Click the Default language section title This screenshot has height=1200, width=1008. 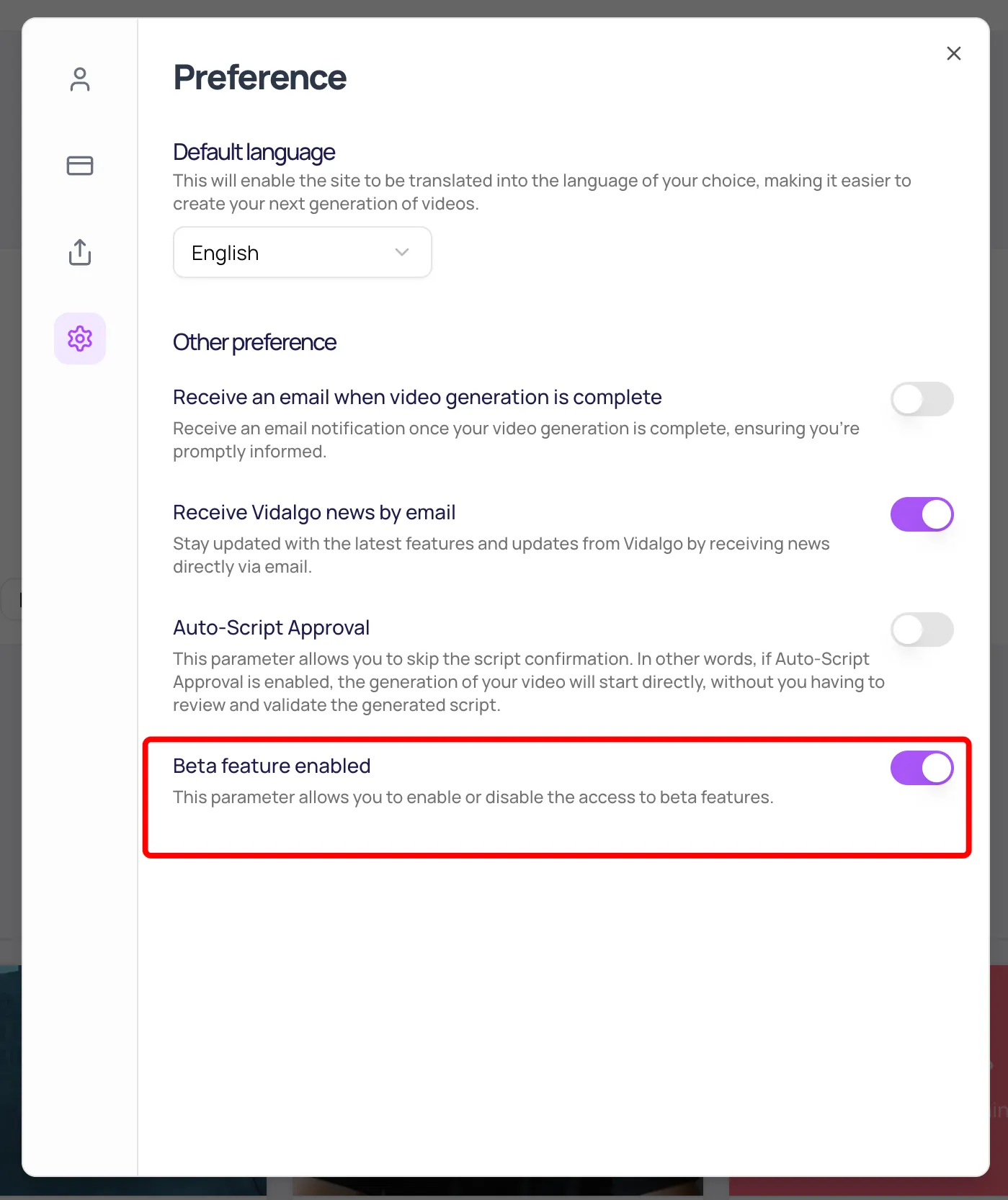[254, 153]
